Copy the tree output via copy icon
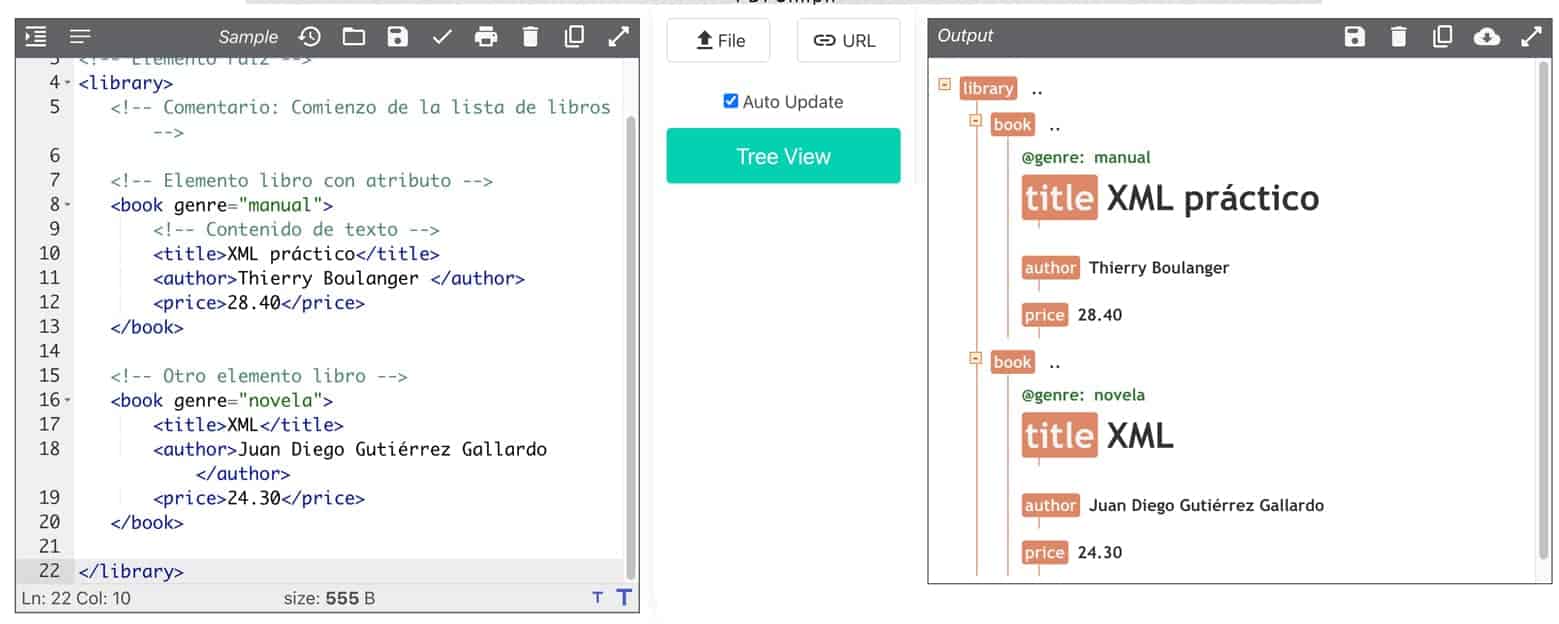 [1444, 36]
